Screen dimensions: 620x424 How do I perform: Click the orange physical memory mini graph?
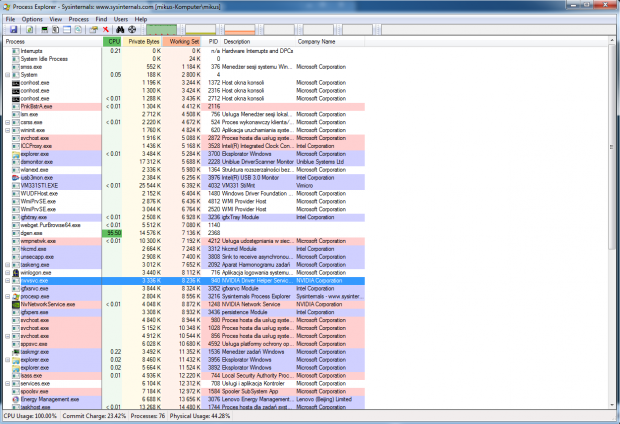(240, 30)
